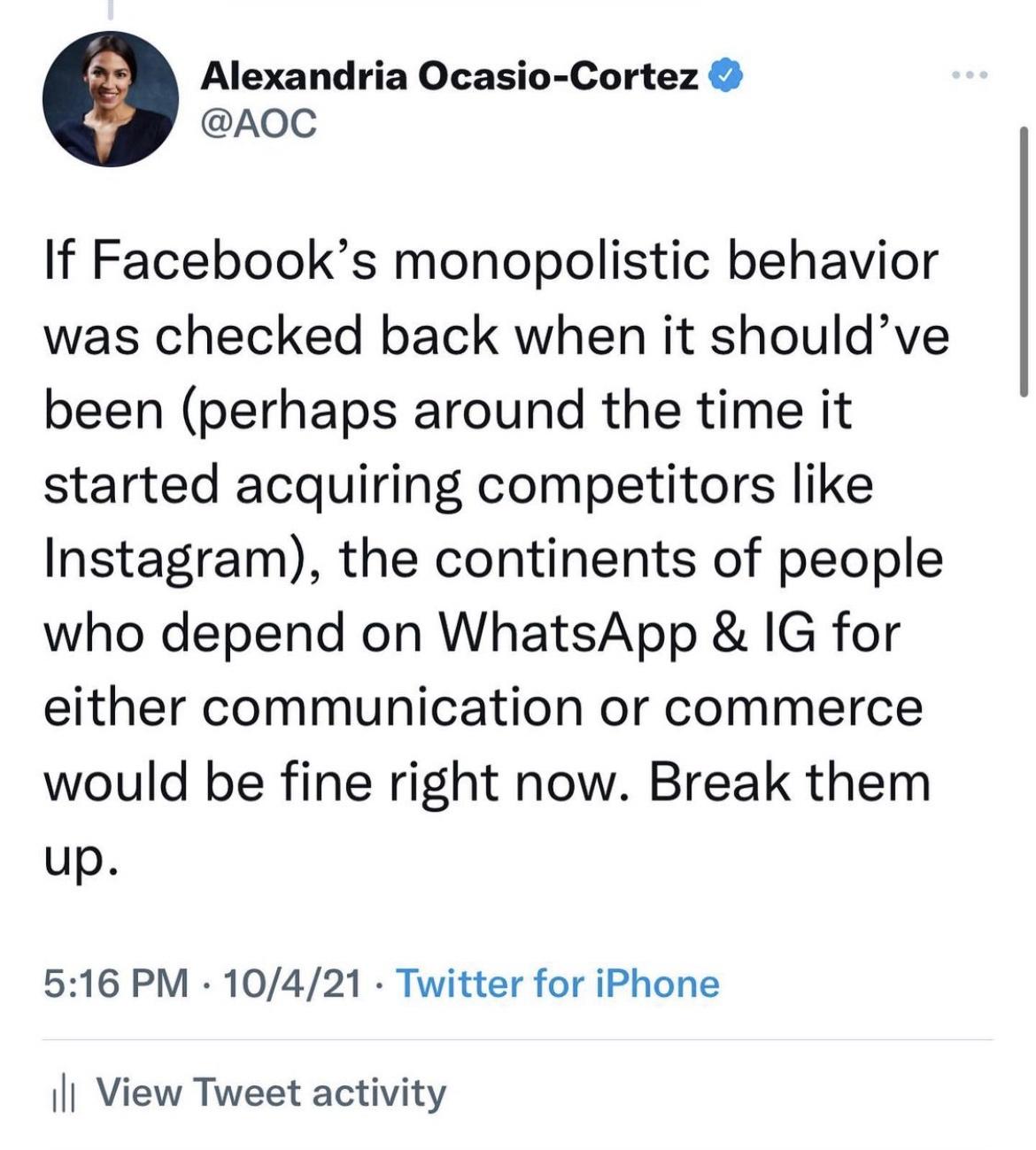Viewport: 1036px width, 1150px height.
Task: Click the vertical scrollbar thumb
Action: tap(1024, 262)
